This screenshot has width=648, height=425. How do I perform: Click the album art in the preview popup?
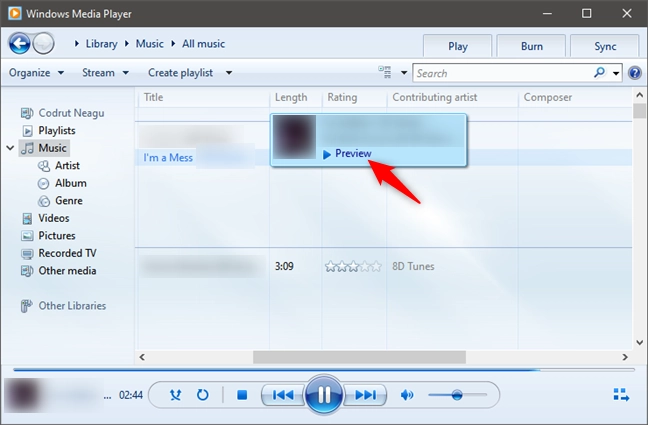tap(294, 137)
